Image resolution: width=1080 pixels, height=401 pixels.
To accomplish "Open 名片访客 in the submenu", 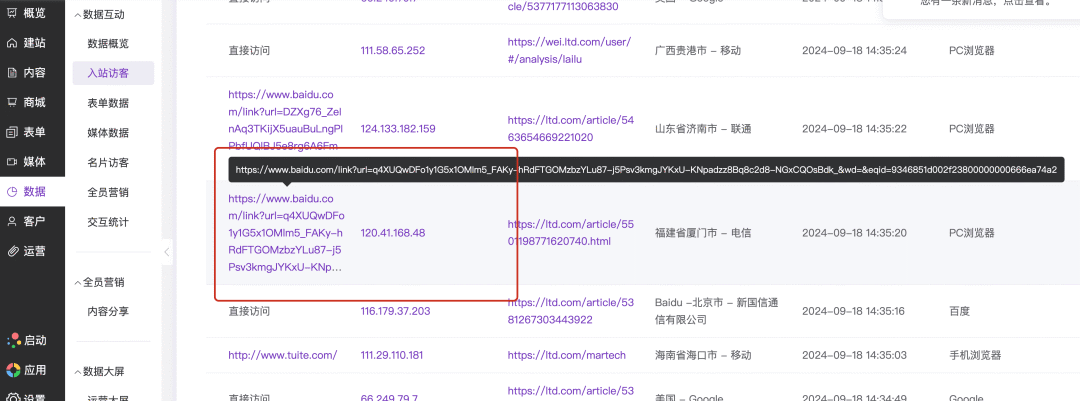I will (x=108, y=163).
